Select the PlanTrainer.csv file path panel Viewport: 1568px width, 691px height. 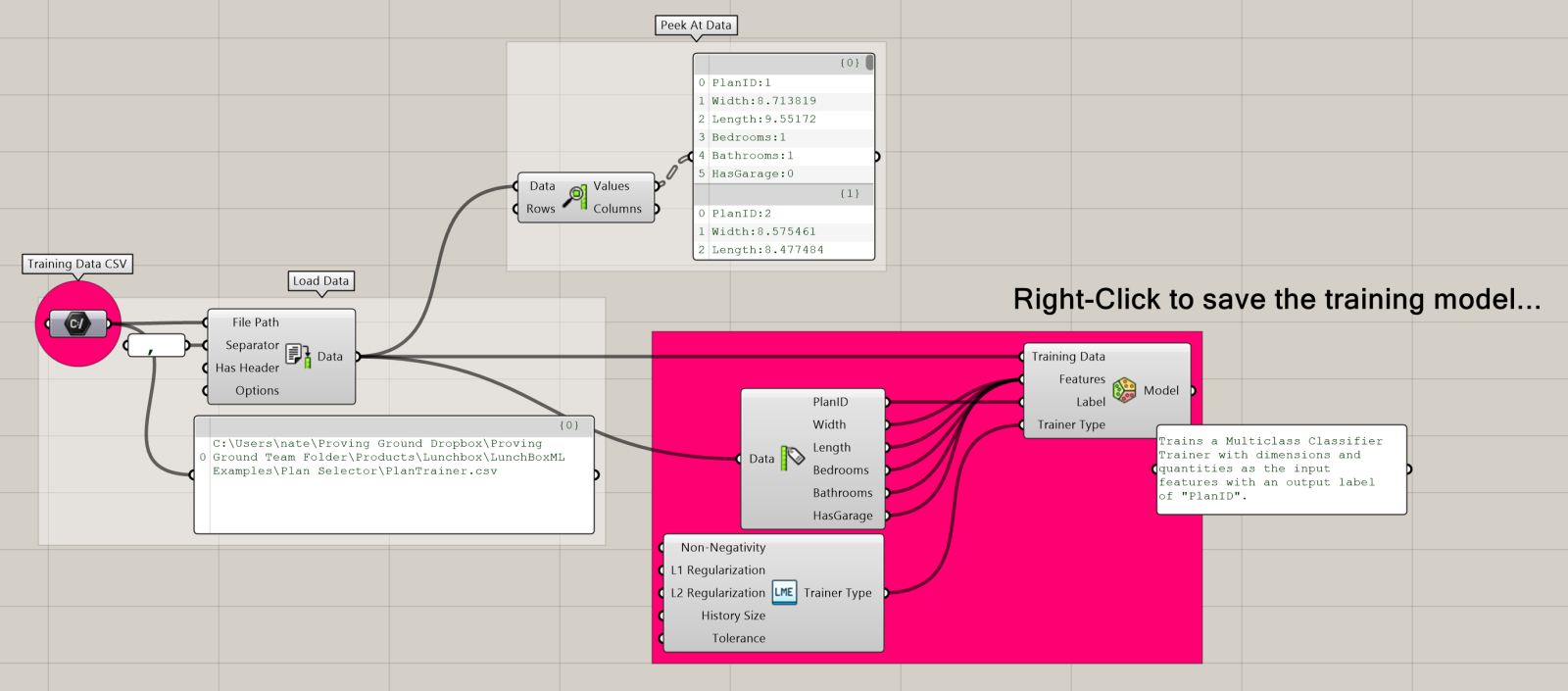click(x=394, y=475)
